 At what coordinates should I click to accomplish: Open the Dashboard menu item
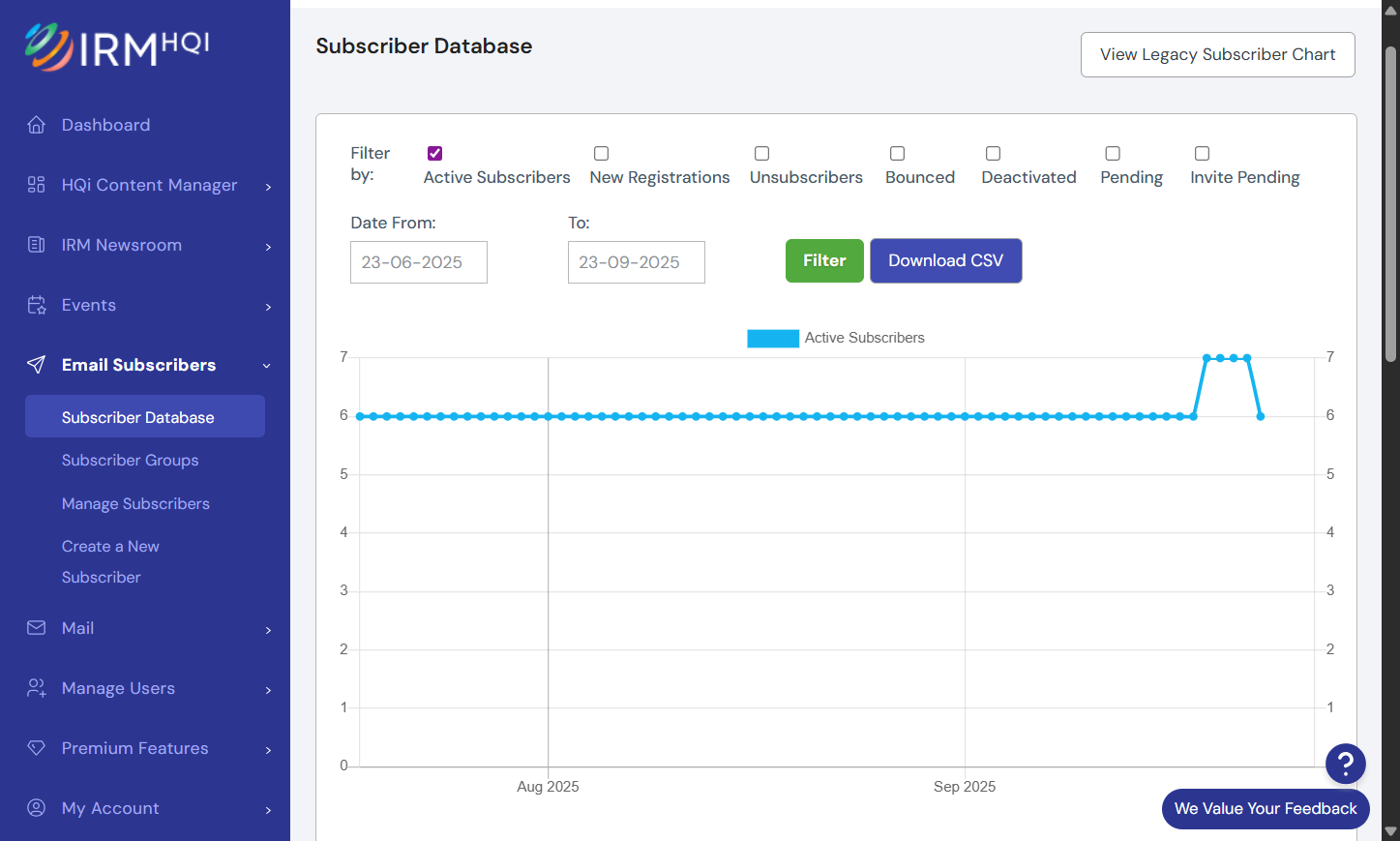point(106,125)
